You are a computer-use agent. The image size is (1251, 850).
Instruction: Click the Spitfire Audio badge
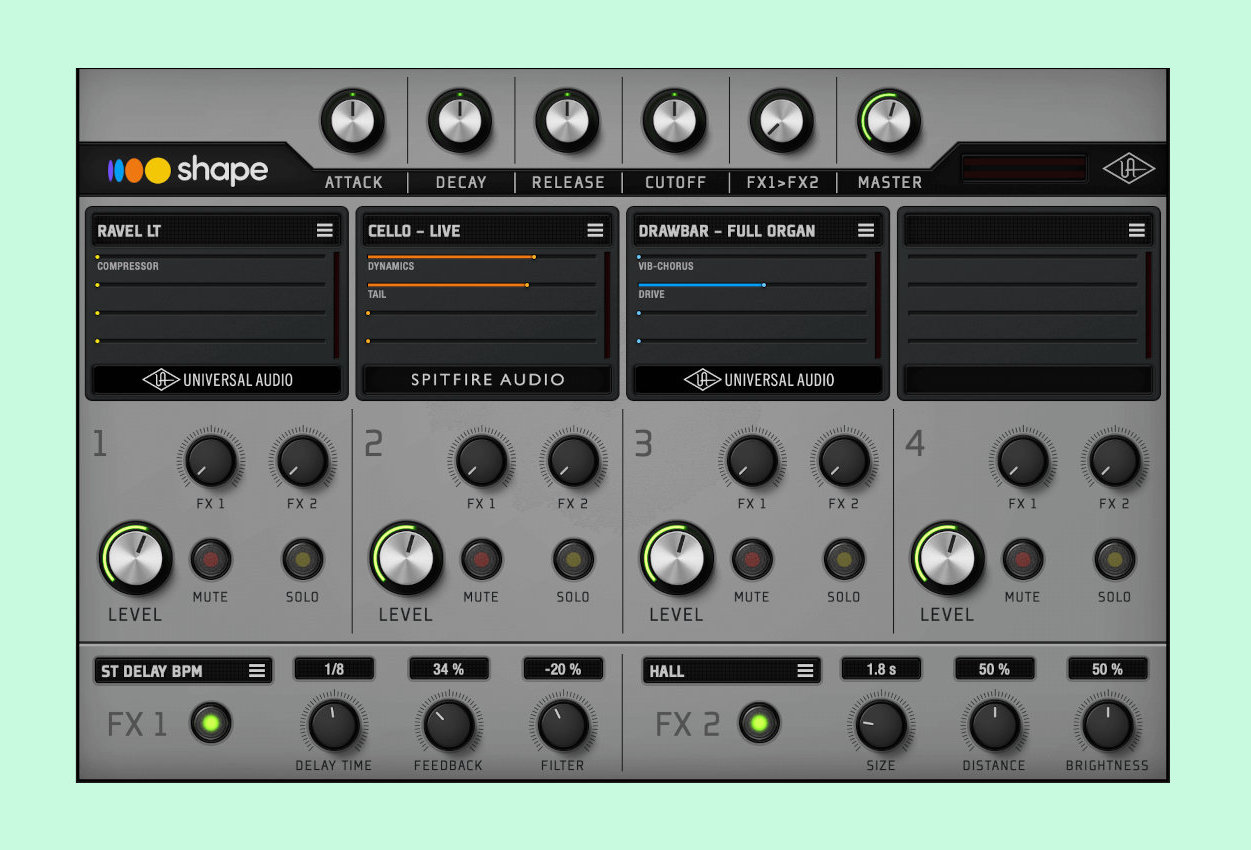click(488, 380)
